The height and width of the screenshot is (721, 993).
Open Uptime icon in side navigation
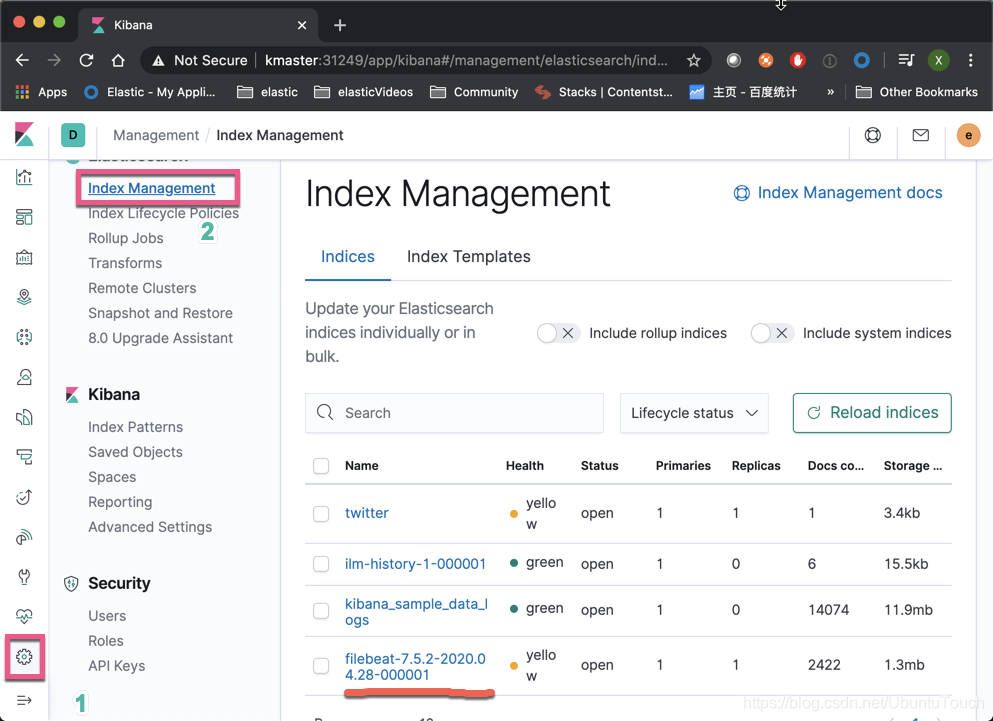pos(24,497)
